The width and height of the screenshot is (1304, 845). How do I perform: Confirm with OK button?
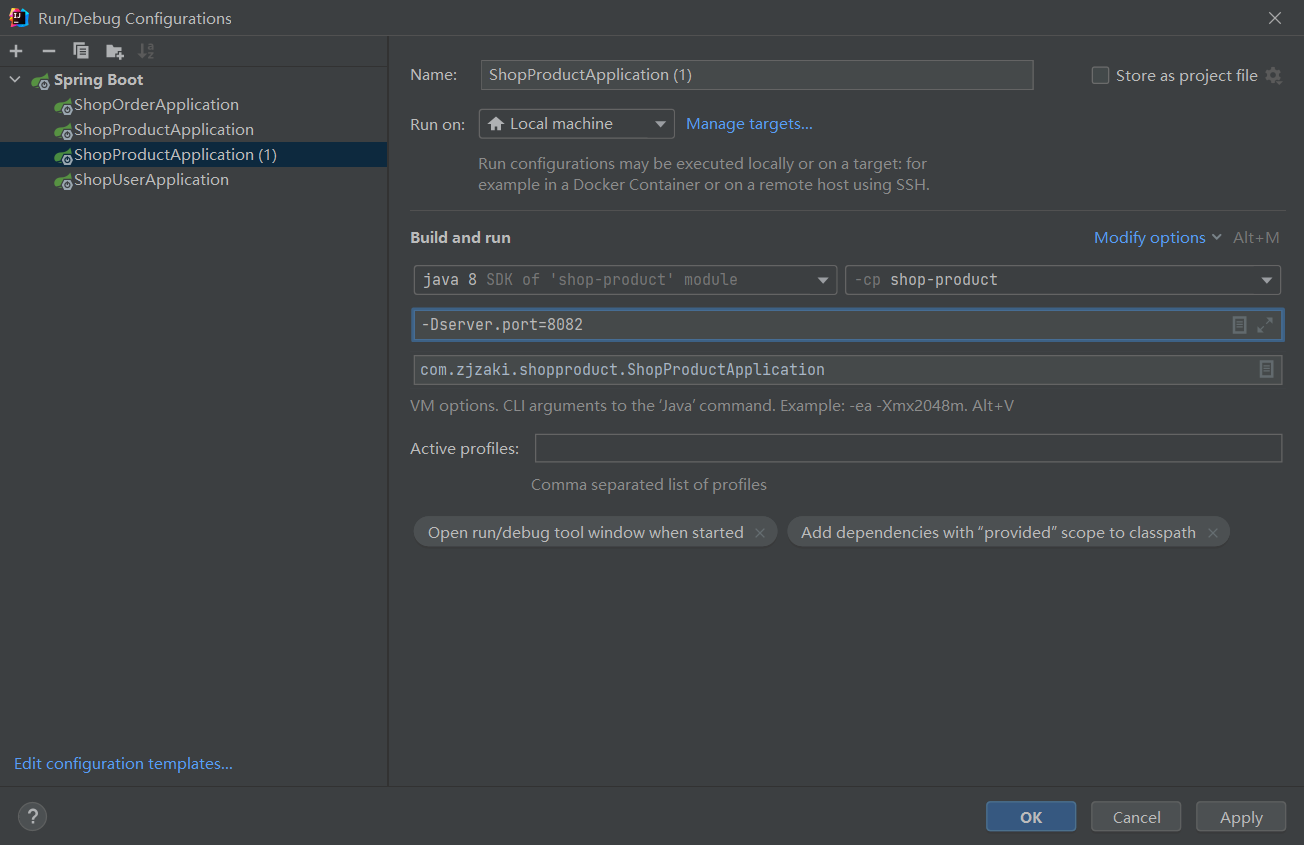point(1031,817)
